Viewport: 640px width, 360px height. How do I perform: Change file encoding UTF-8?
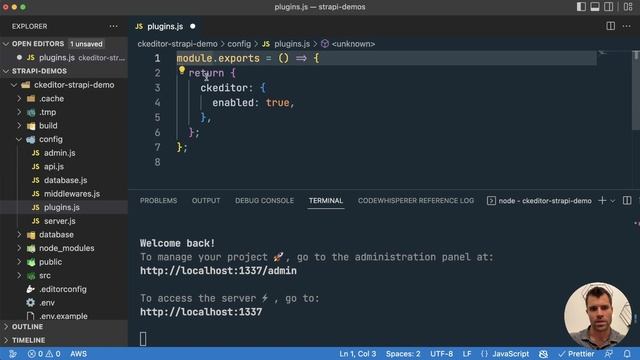click(x=441, y=354)
